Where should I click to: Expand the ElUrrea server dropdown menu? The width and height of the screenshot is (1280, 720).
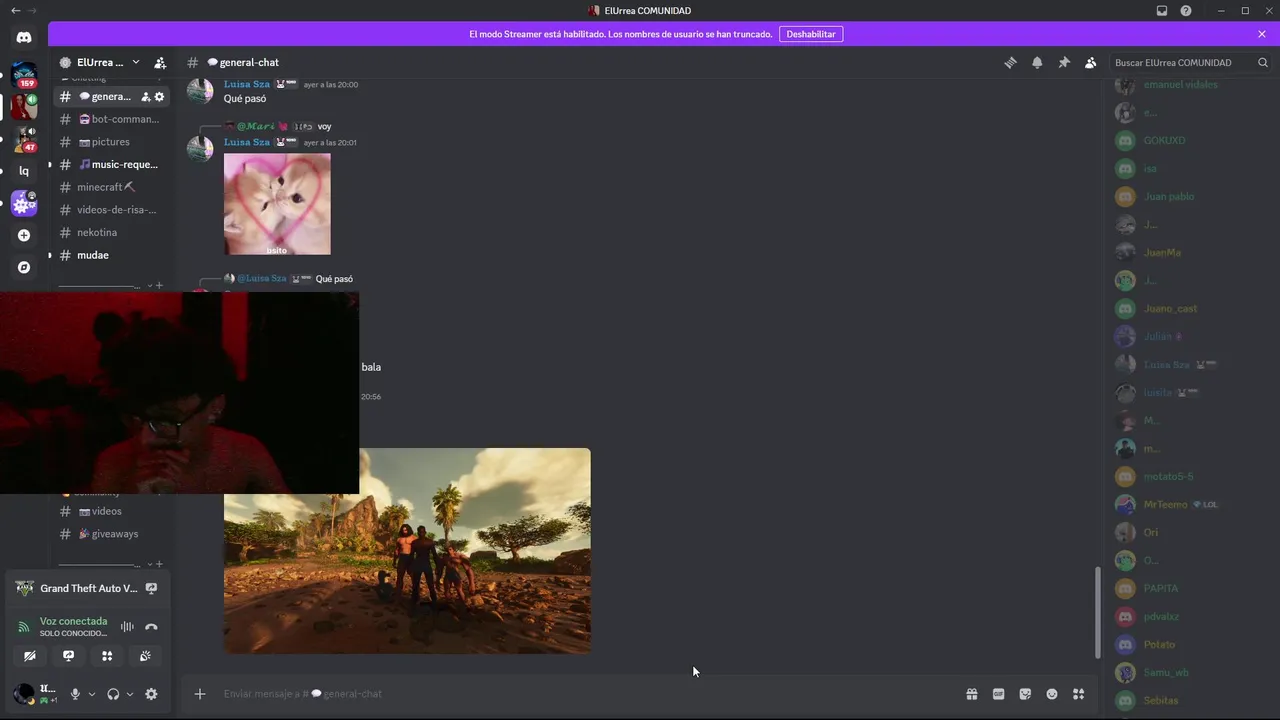(136, 62)
